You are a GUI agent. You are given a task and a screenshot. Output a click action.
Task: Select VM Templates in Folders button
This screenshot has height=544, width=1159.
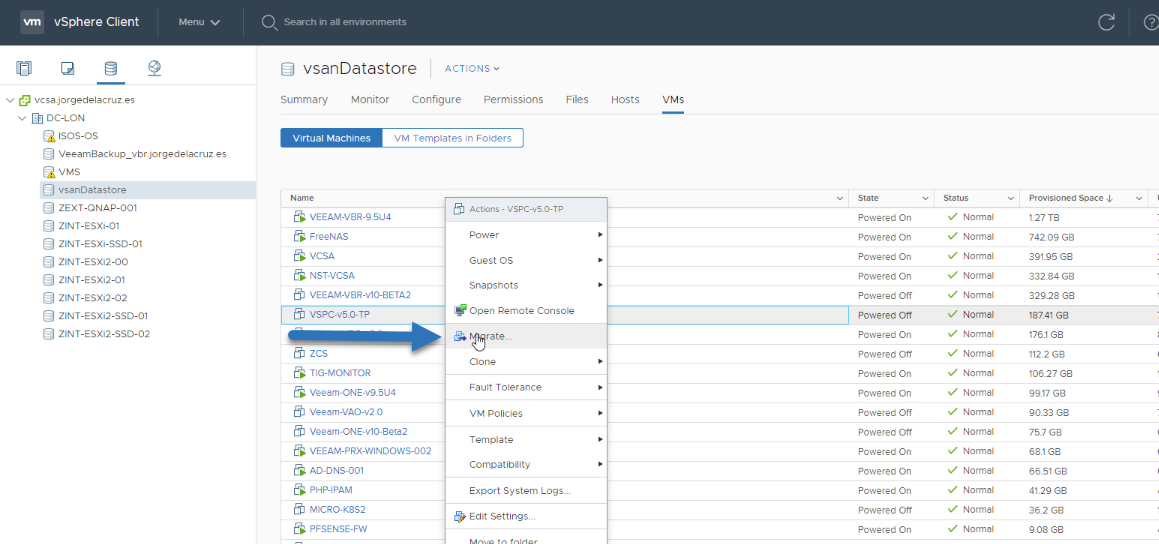[x=452, y=138]
